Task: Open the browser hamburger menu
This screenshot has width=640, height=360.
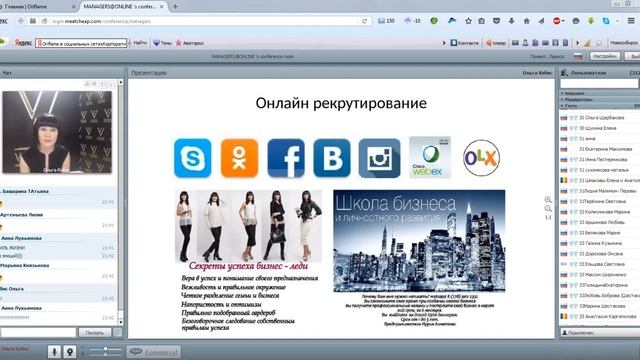Action: point(631,20)
